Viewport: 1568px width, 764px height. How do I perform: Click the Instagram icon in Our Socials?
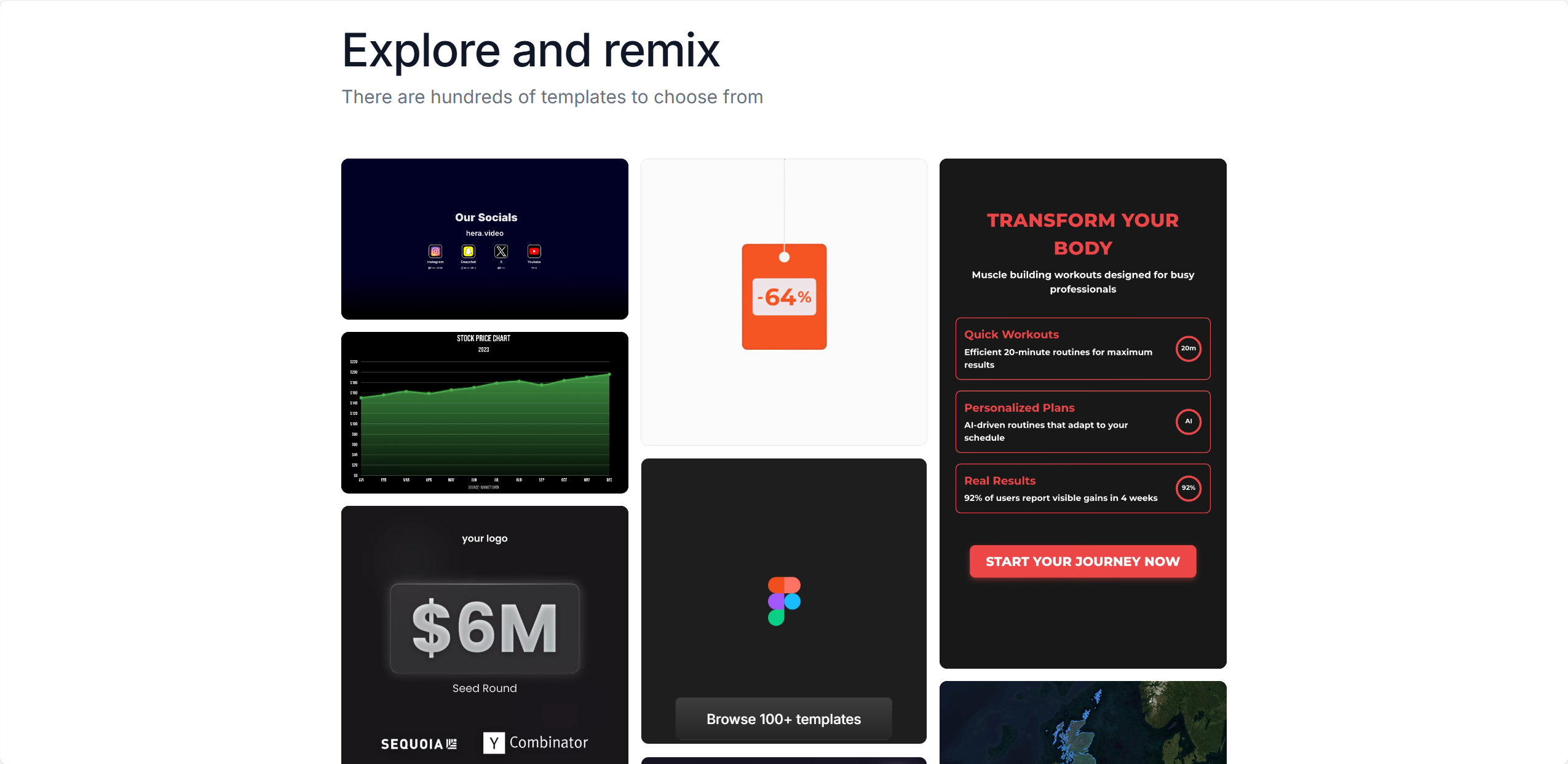435,251
